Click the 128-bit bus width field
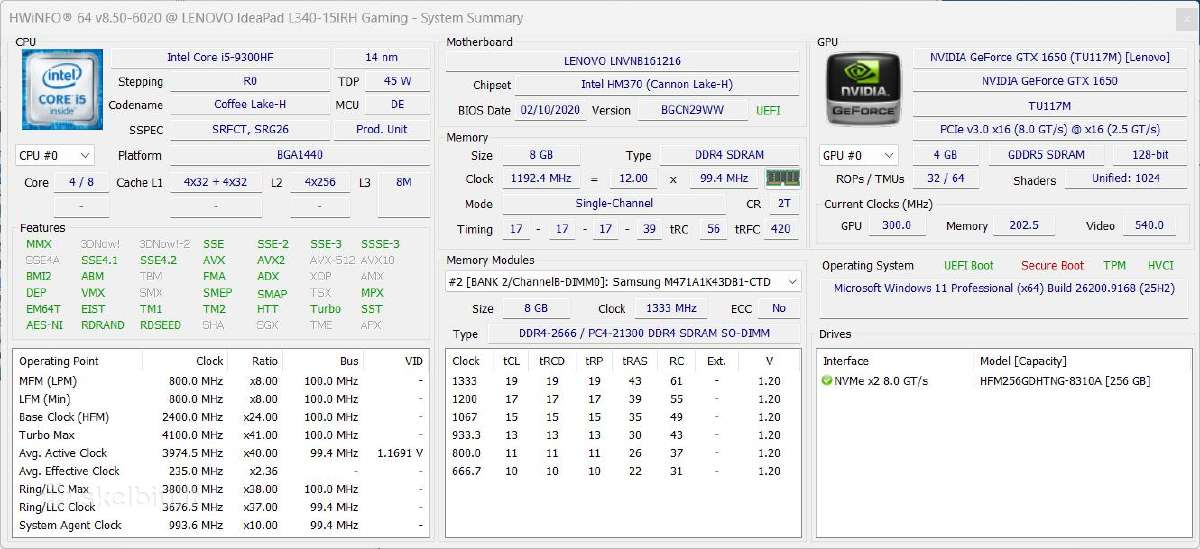The height and width of the screenshot is (549, 1200). click(1151, 156)
